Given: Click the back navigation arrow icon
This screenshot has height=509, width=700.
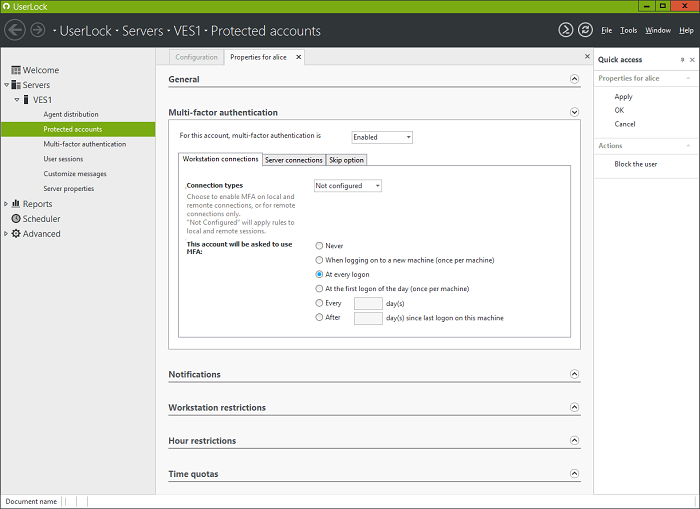Looking at the screenshot, I should click(14, 30).
